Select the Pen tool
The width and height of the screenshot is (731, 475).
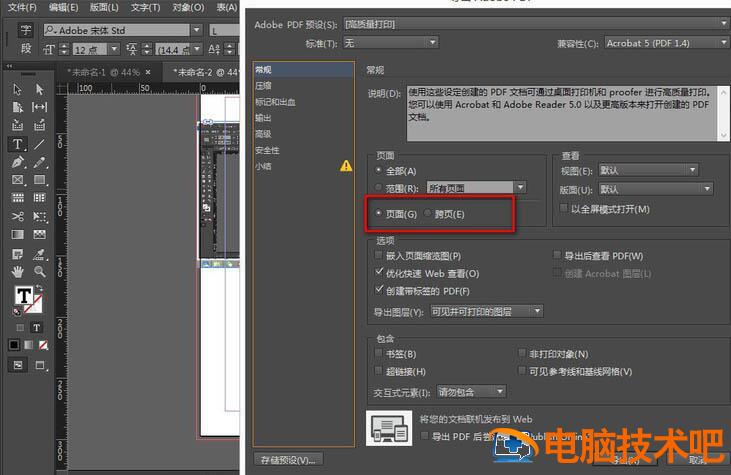[x=17, y=162]
